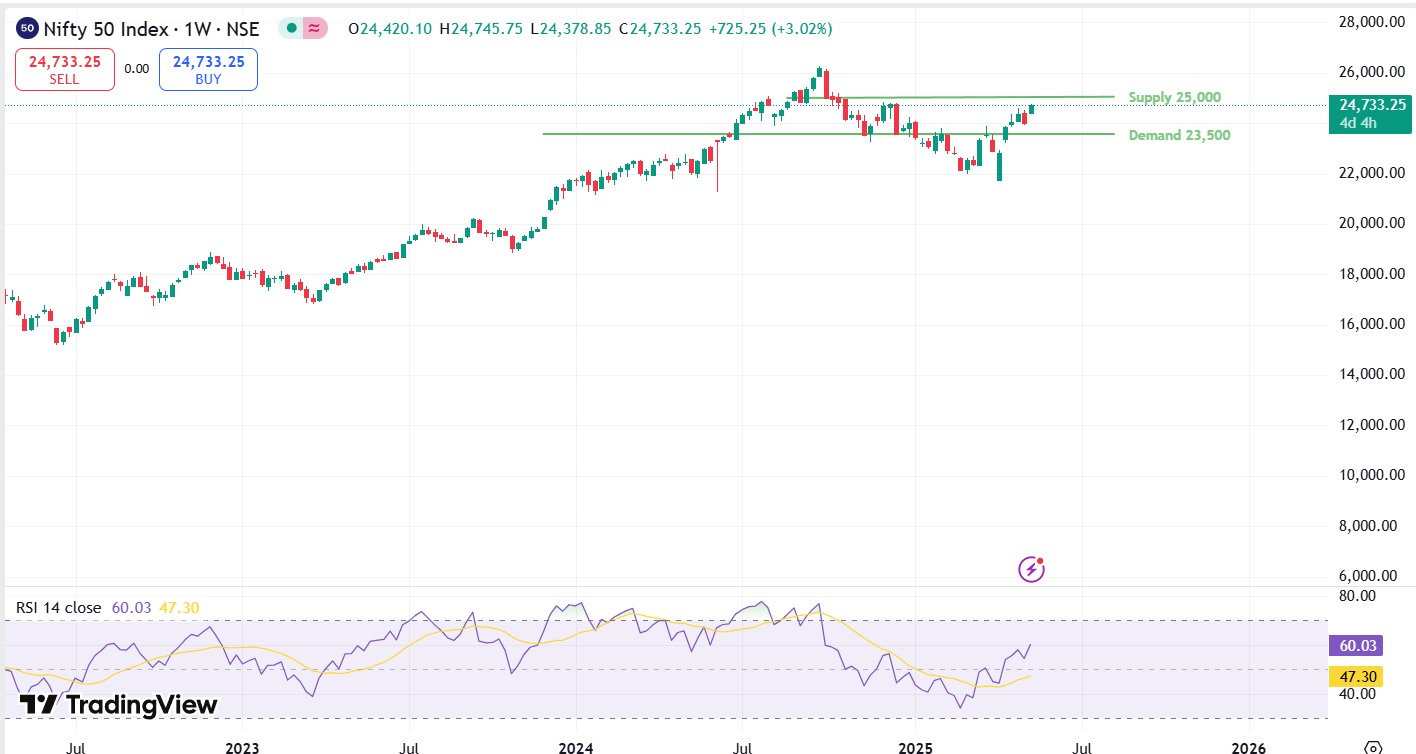Click the 10,000.00 price axis label
The height and width of the screenshot is (754, 1416).
pos(1373,475)
